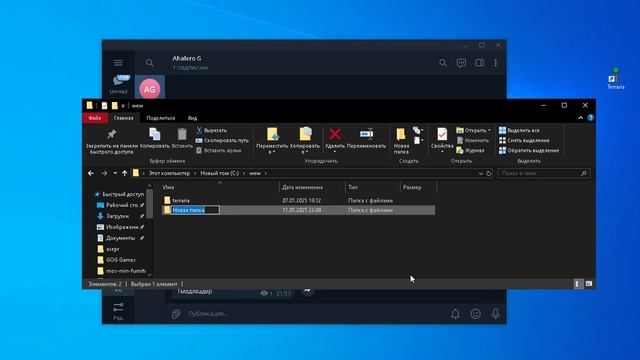The image size is (640, 360).
Task: Open the Explorer help icon
Action: (x=591, y=118)
